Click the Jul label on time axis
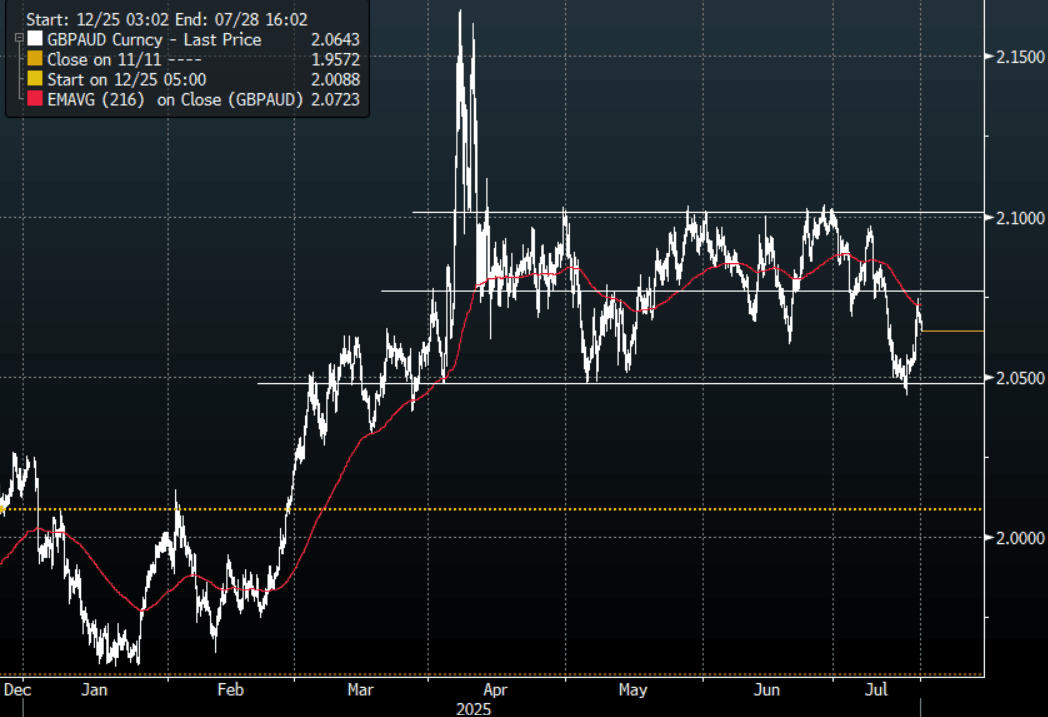 (876, 690)
